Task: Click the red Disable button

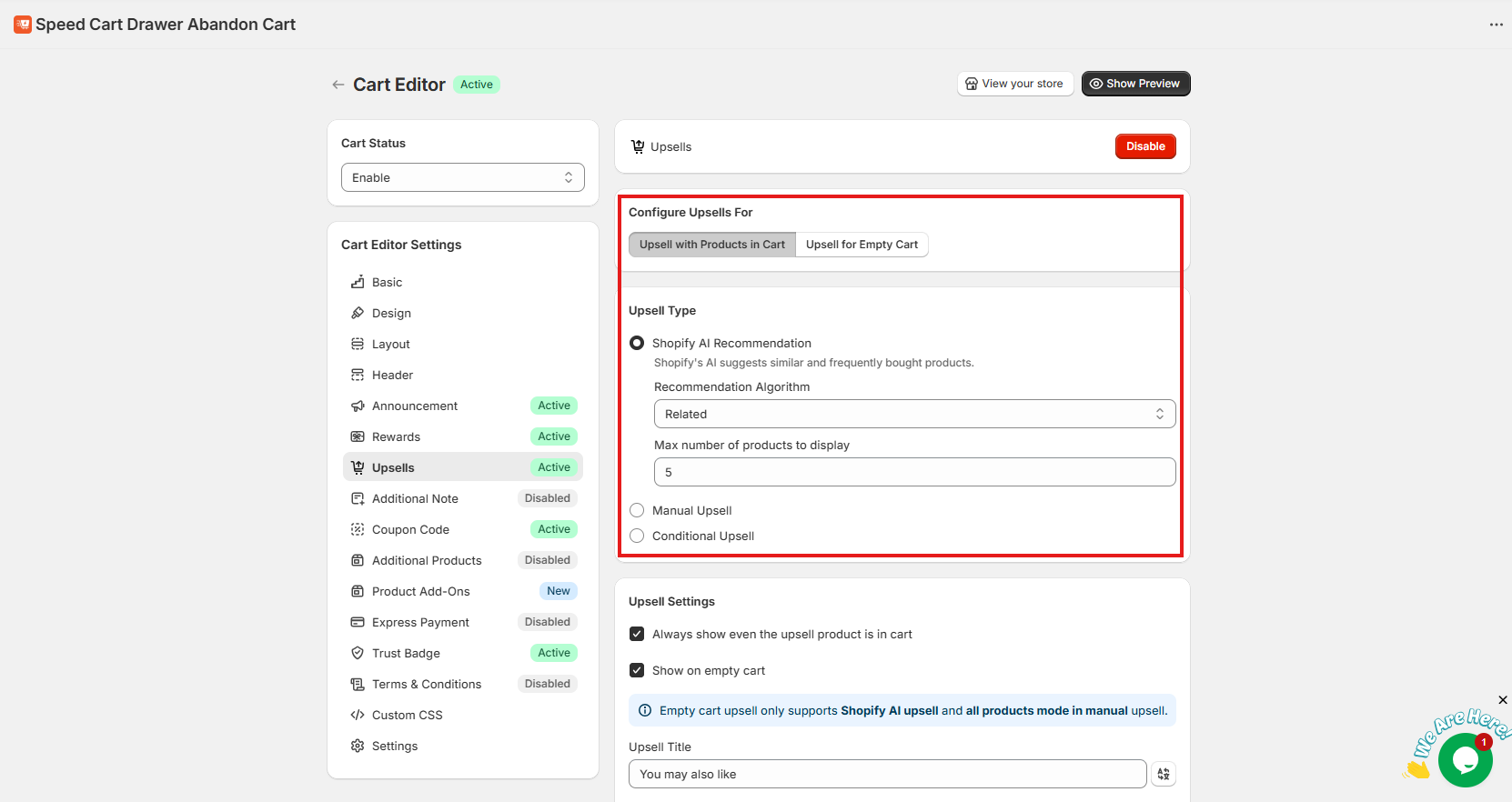Action: 1144,146
